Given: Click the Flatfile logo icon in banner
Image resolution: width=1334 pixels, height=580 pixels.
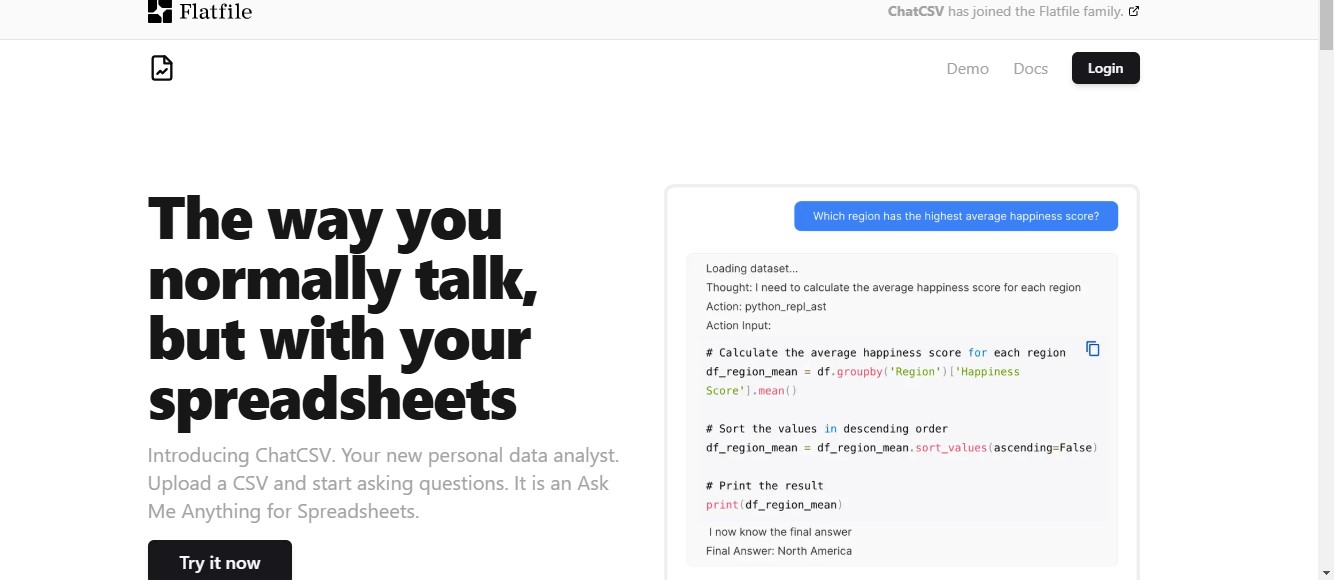Looking at the screenshot, I should (x=160, y=11).
